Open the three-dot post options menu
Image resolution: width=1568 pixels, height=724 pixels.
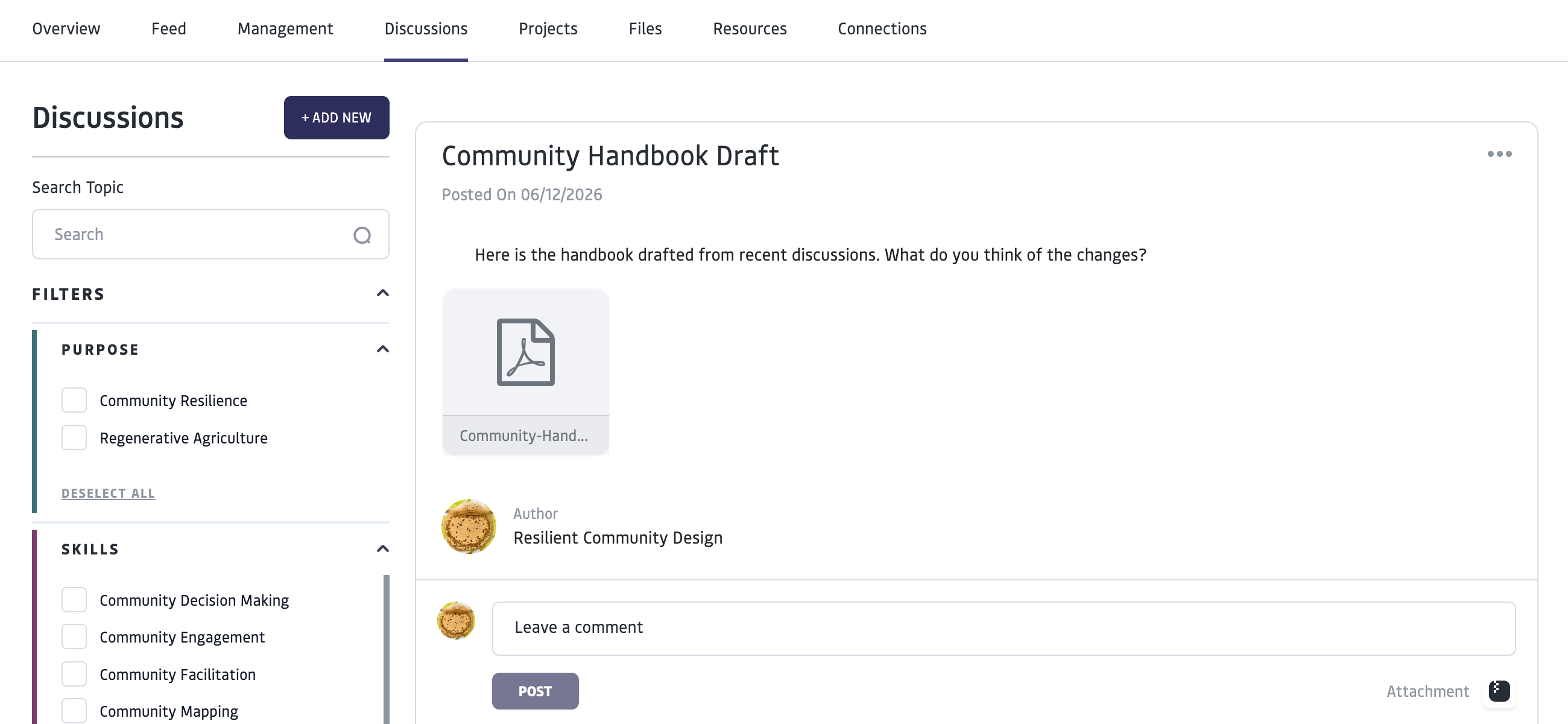[1499, 154]
